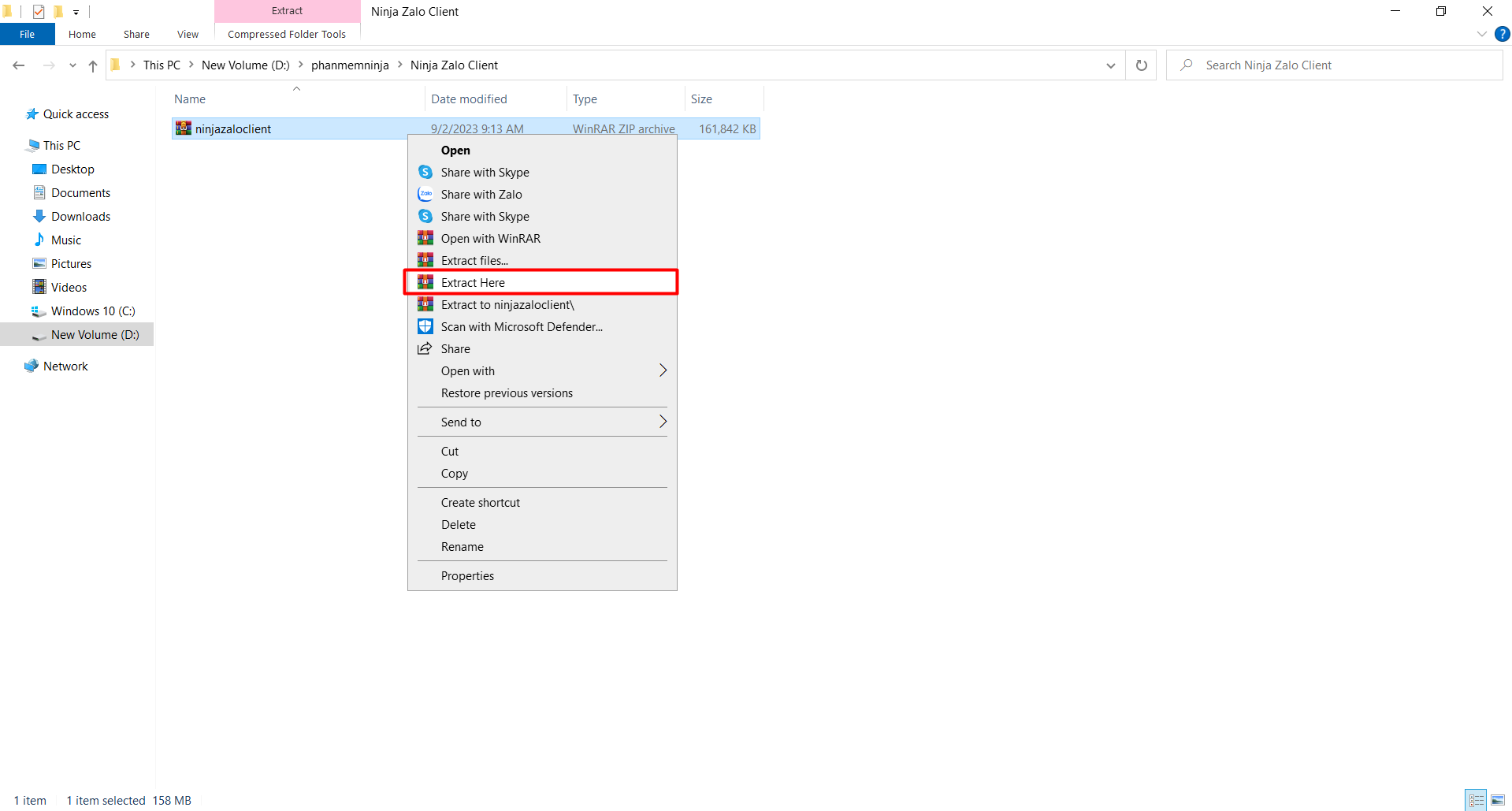1512x811 pixels.
Task: Select Share with Zalo
Action: coord(542,194)
